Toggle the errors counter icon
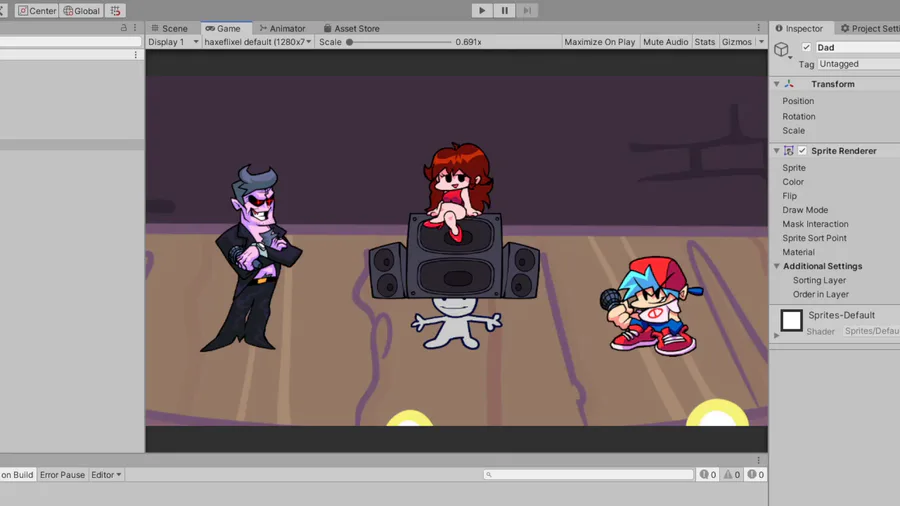The height and width of the screenshot is (506, 900). [755, 474]
